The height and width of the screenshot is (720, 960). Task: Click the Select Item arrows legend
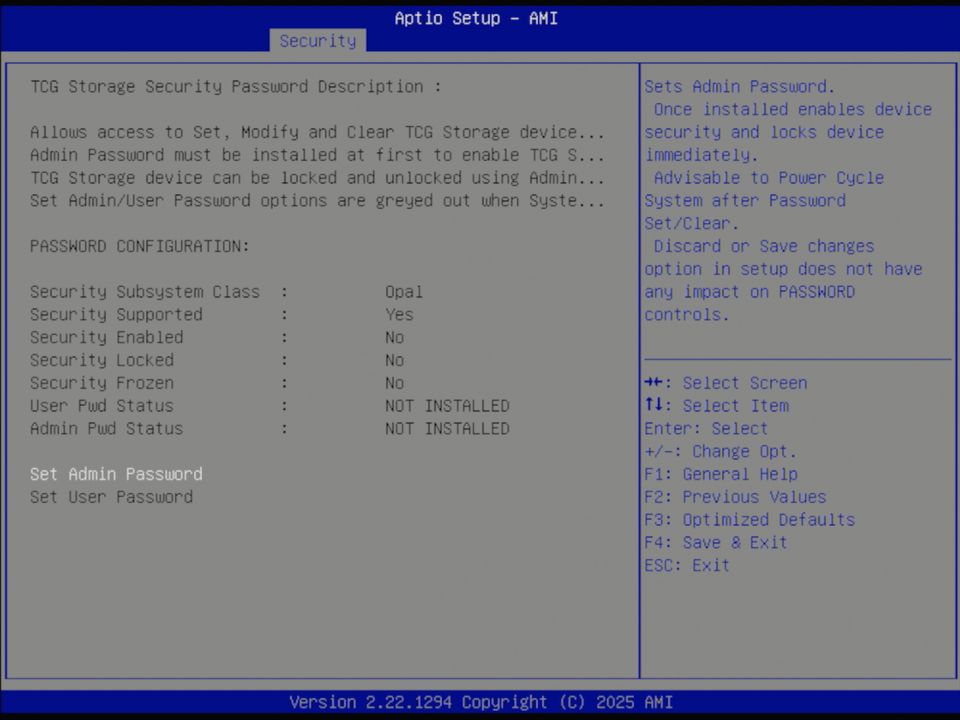pos(715,405)
